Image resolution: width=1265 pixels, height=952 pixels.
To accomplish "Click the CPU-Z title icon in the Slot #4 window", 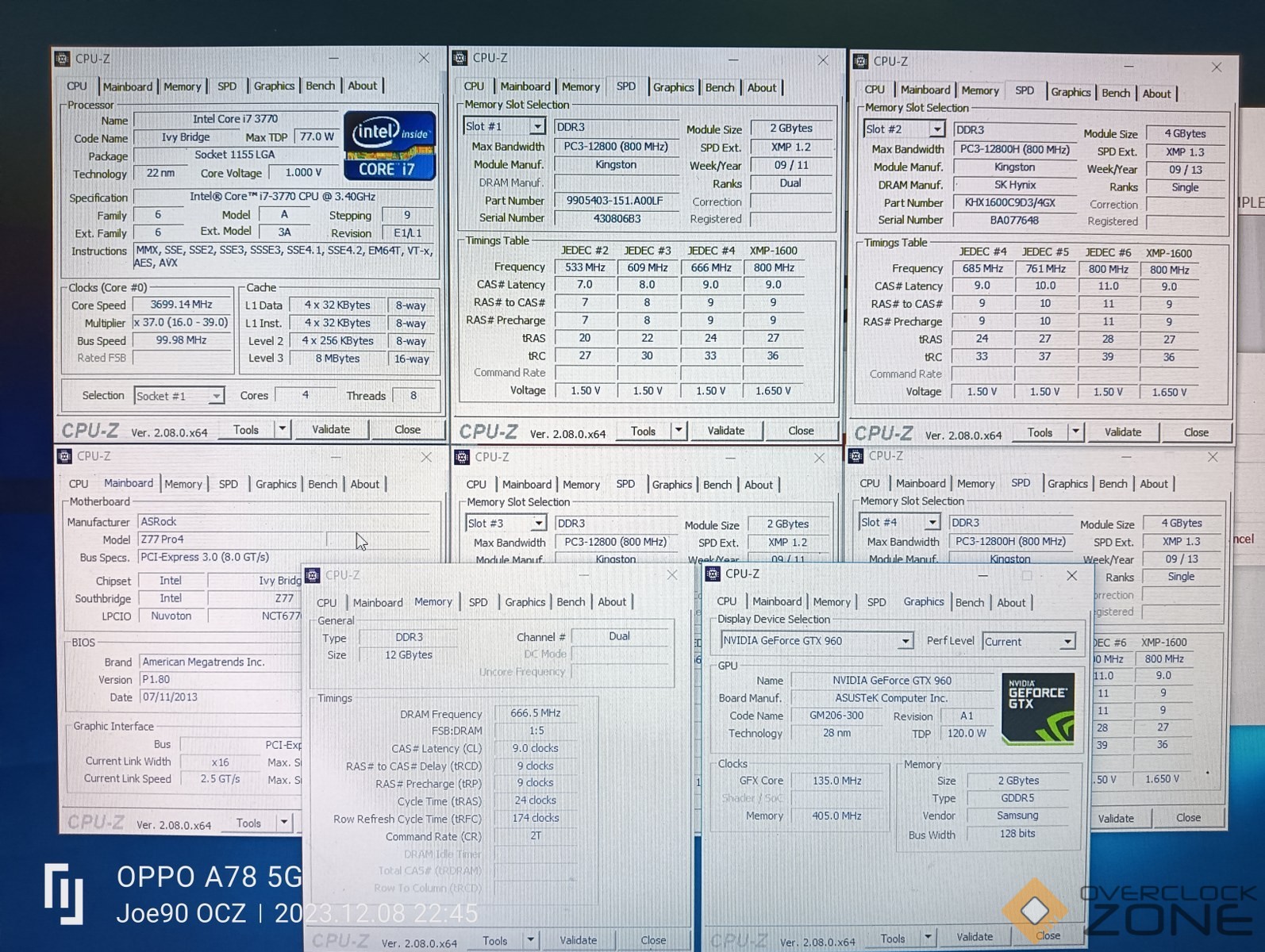I will pos(856,455).
